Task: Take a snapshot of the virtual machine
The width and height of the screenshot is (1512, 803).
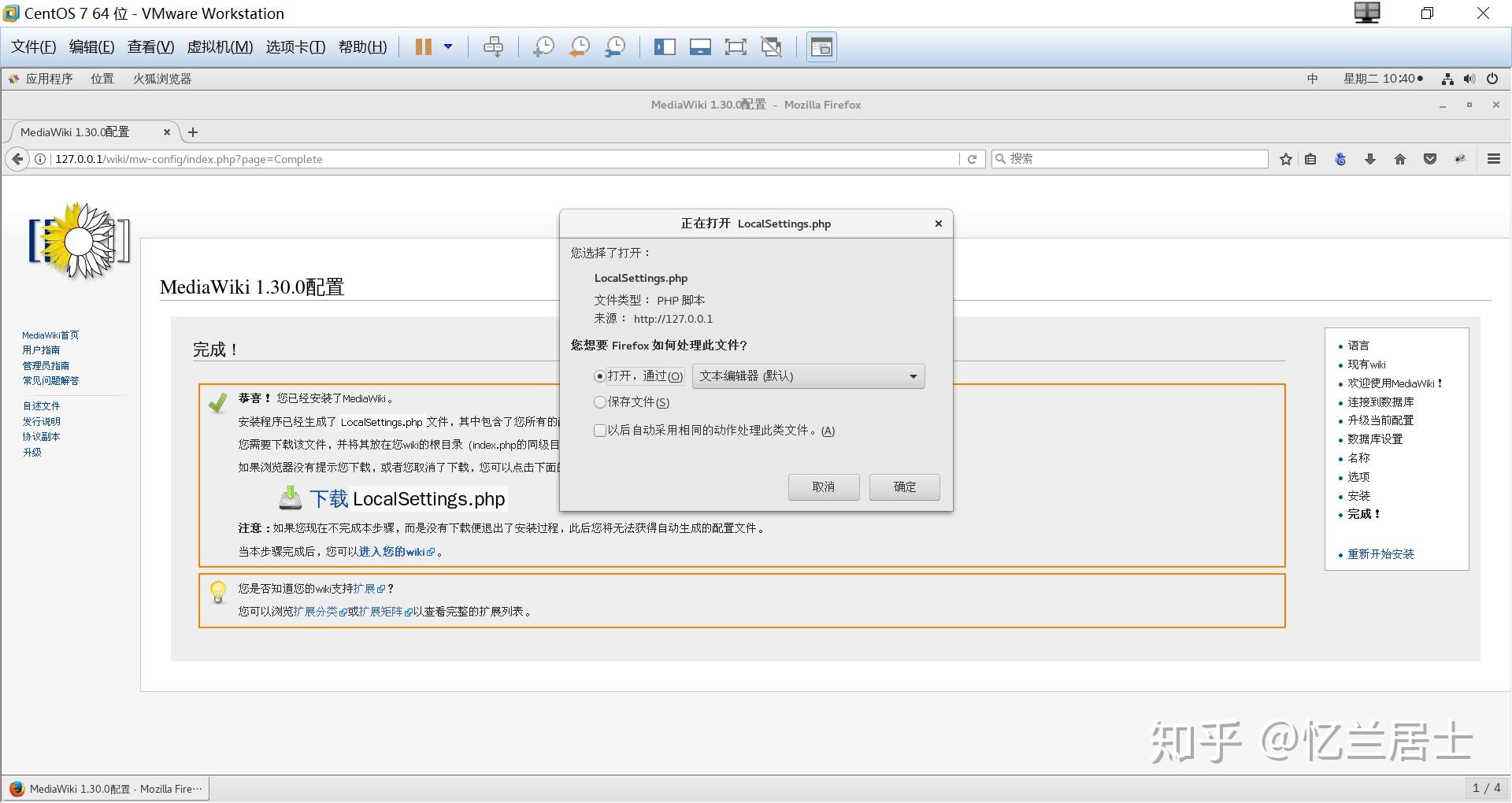Action: click(543, 46)
